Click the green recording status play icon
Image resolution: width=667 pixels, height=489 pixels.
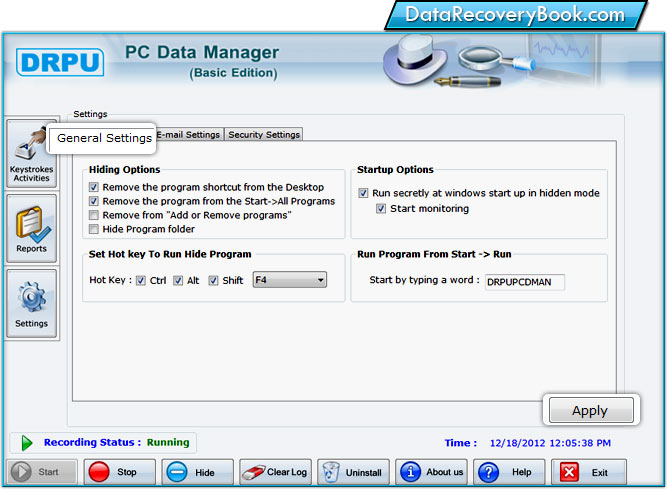[x=27, y=443]
